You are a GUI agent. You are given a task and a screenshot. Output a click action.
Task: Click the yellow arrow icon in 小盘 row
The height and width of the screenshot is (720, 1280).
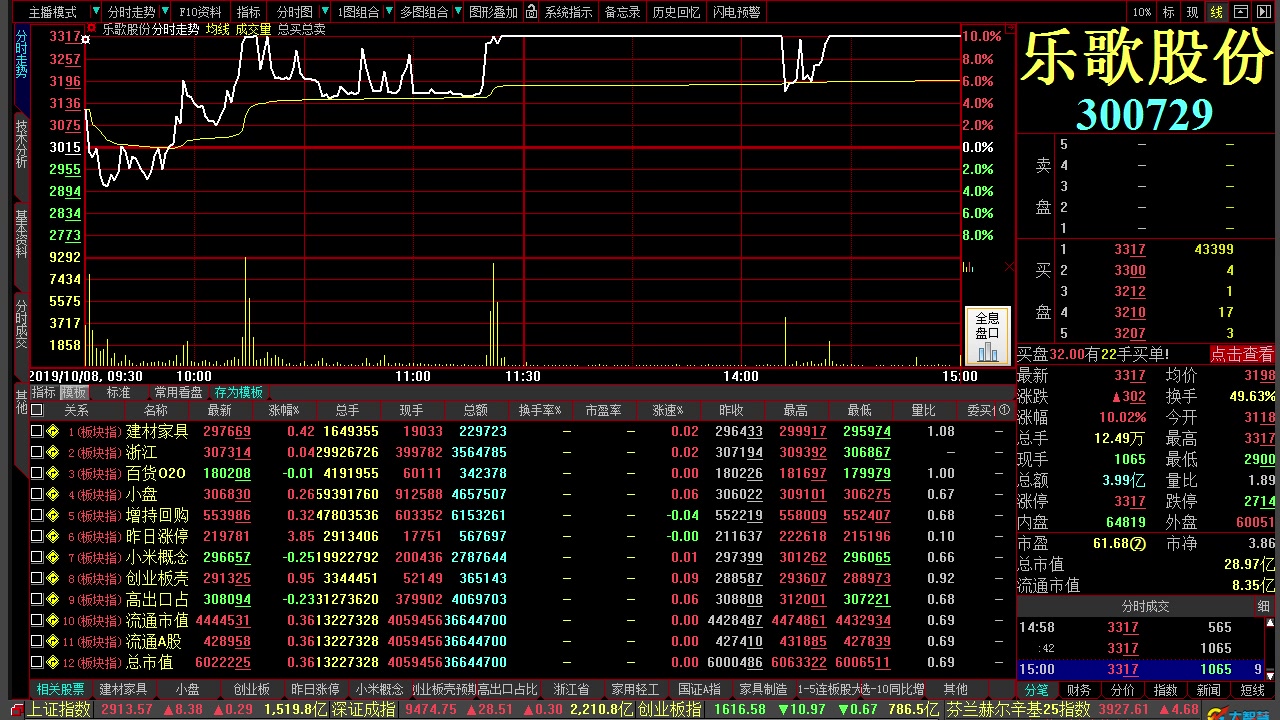[53, 494]
